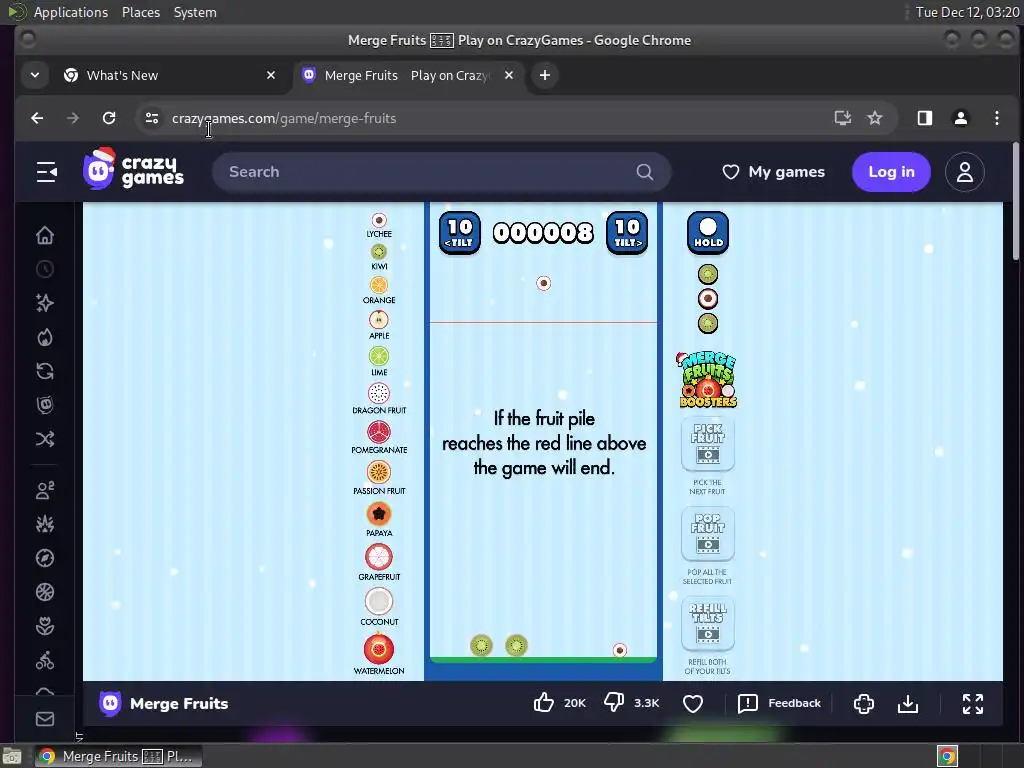View site information icon in address bar

coord(152,118)
